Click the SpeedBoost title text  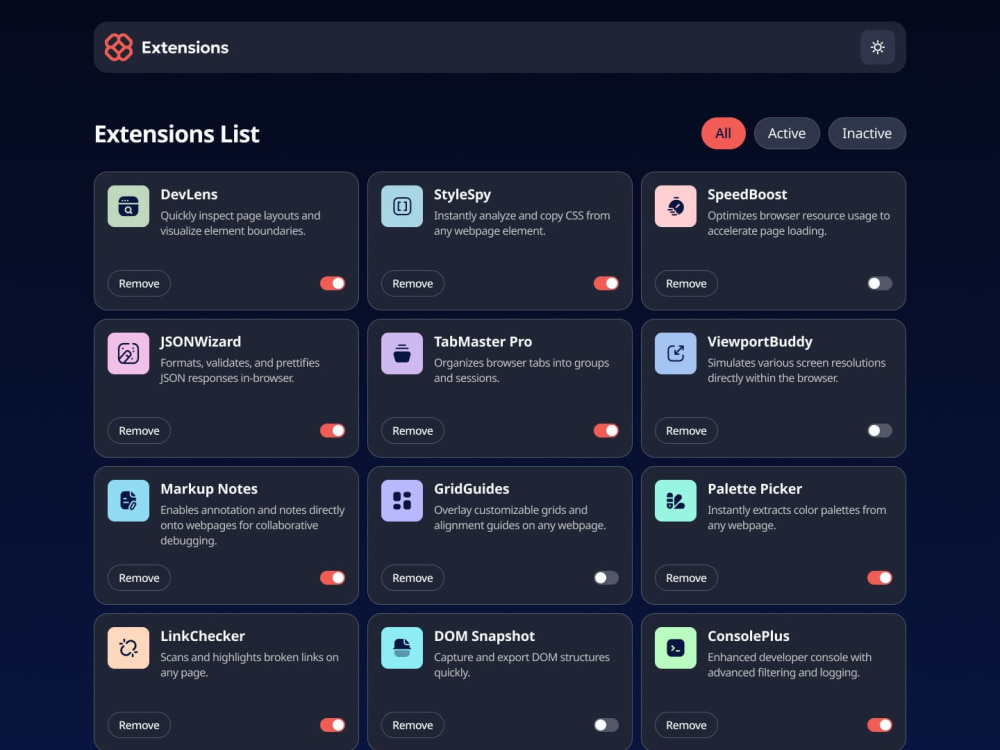click(747, 195)
